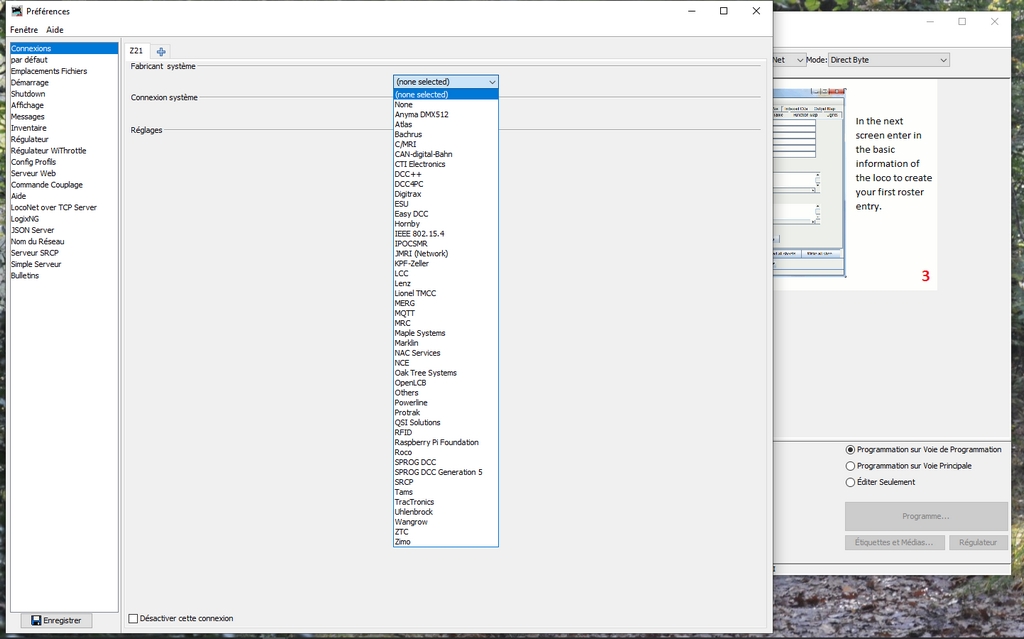This screenshot has width=1024, height=639.
Task: Select Régulateur WiThrottle in sidebar
Action: (64, 150)
